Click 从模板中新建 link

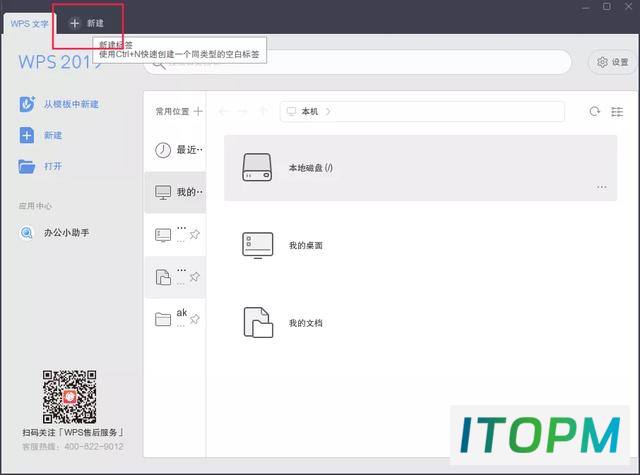coord(71,104)
